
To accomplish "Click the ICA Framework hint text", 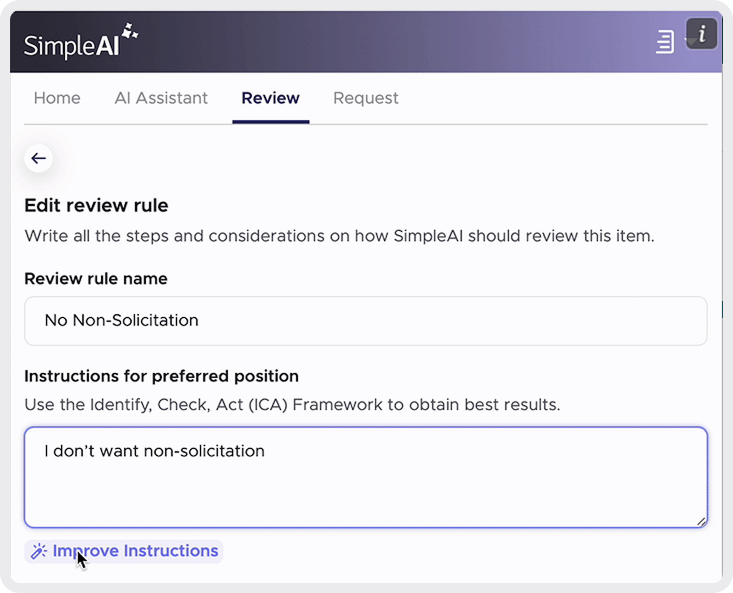I will pos(292,405).
